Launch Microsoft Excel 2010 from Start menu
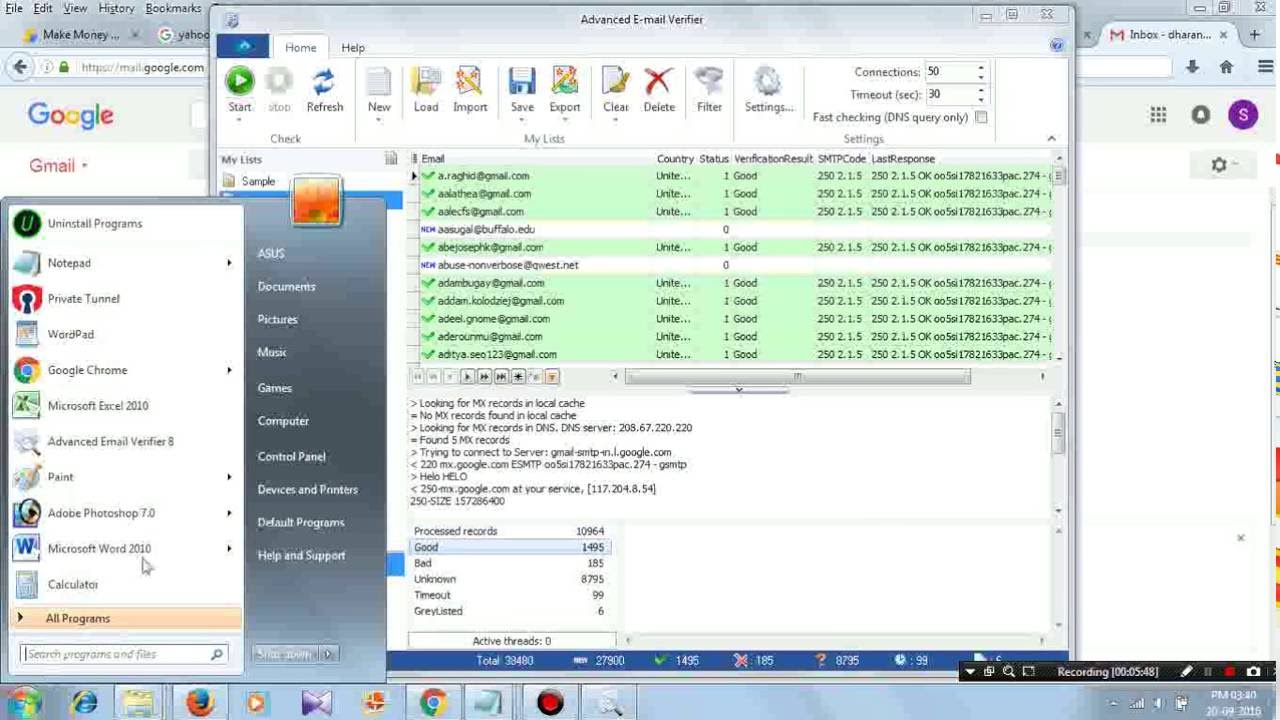The image size is (1280, 720). pos(98,405)
